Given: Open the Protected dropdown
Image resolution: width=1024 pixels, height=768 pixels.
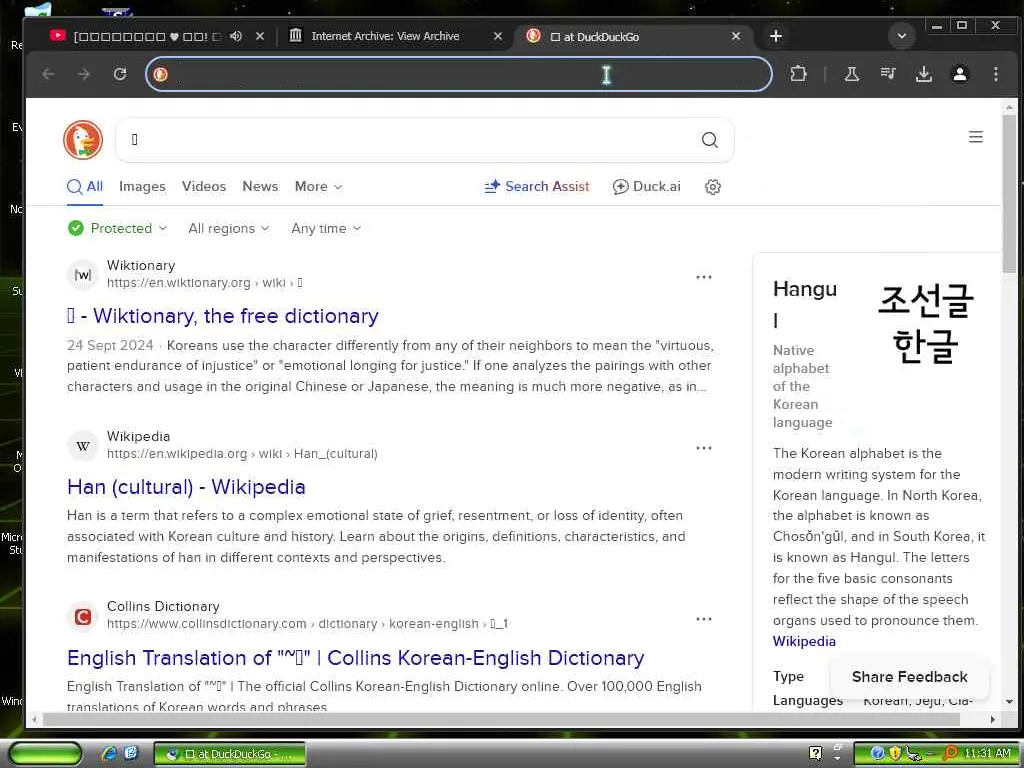Looking at the screenshot, I should coord(118,228).
